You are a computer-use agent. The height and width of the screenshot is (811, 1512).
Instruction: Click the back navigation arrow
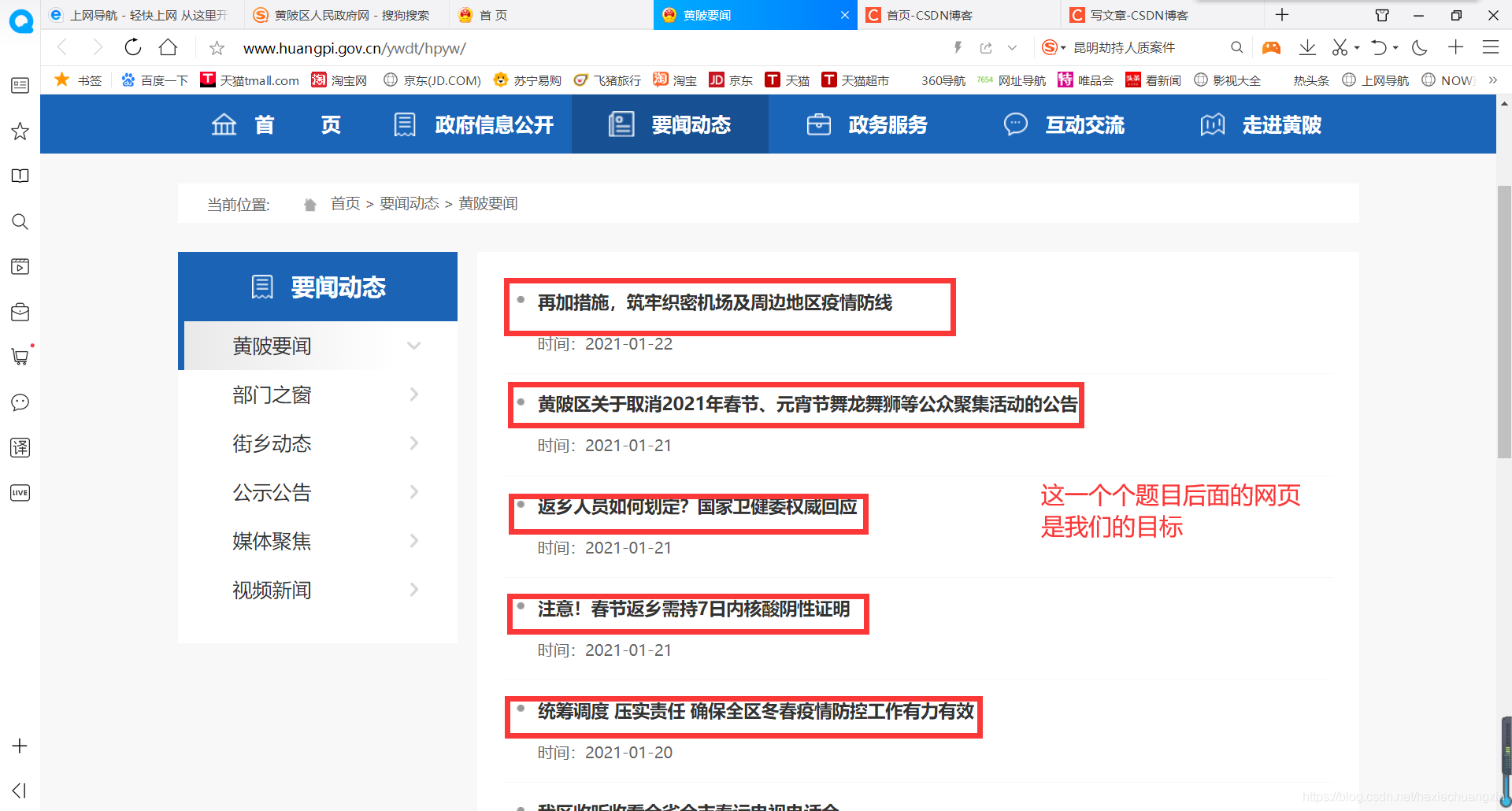pos(63,47)
